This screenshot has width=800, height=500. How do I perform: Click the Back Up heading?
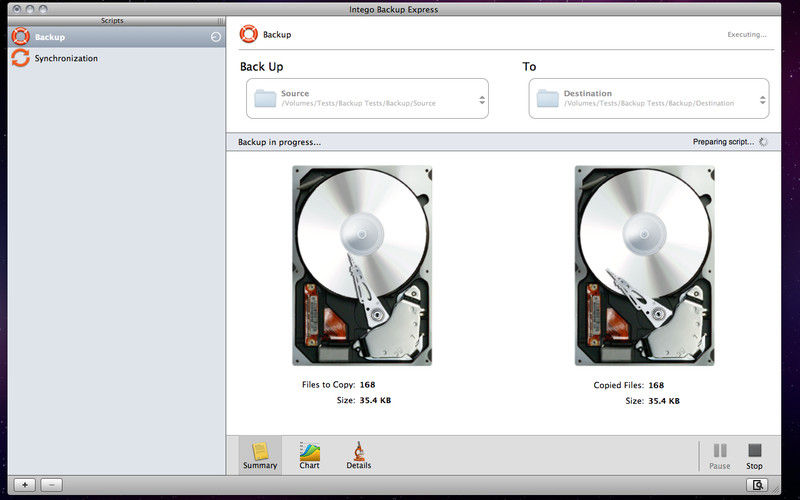[x=261, y=67]
